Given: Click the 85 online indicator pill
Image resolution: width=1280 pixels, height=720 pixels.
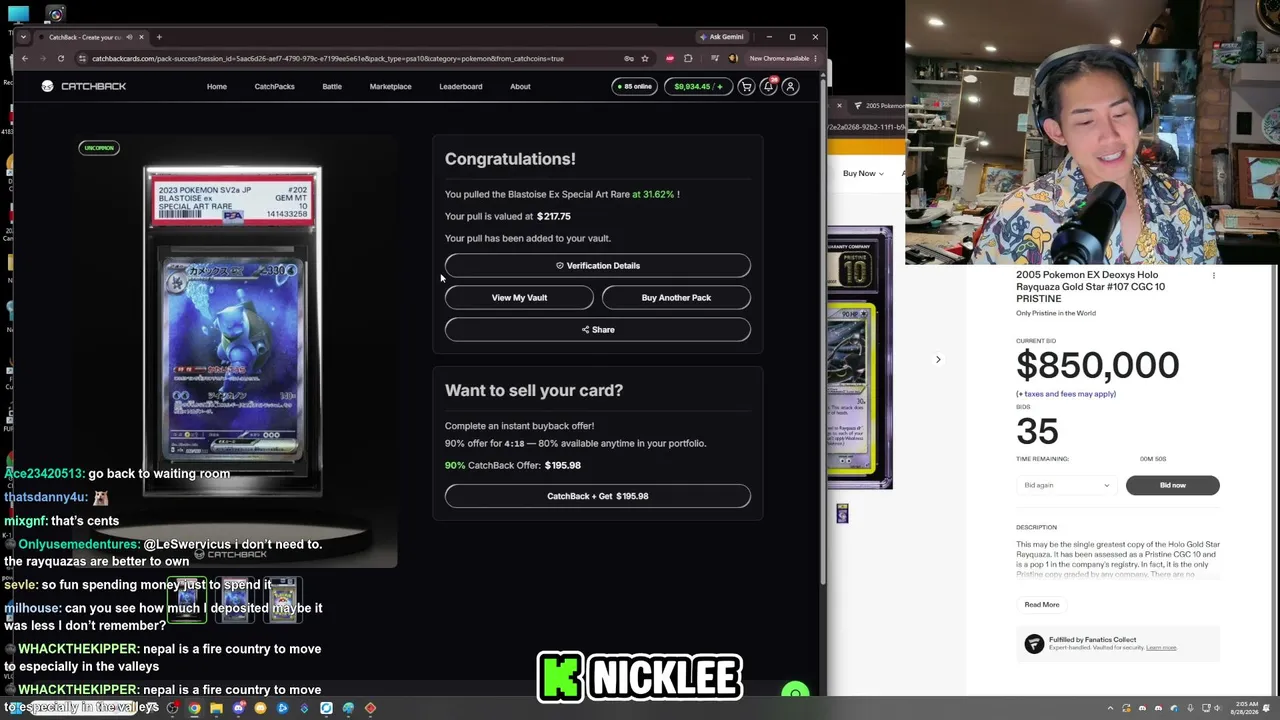Looking at the screenshot, I should tap(634, 87).
